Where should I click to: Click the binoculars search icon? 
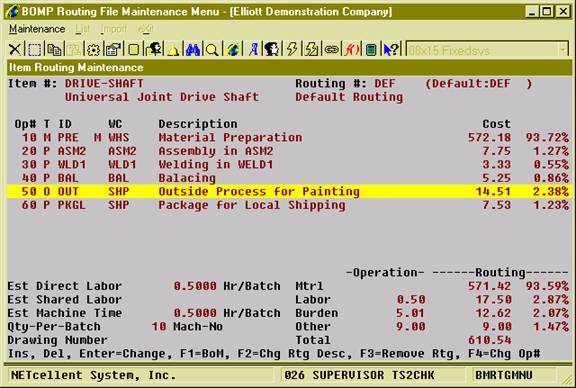(192, 50)
